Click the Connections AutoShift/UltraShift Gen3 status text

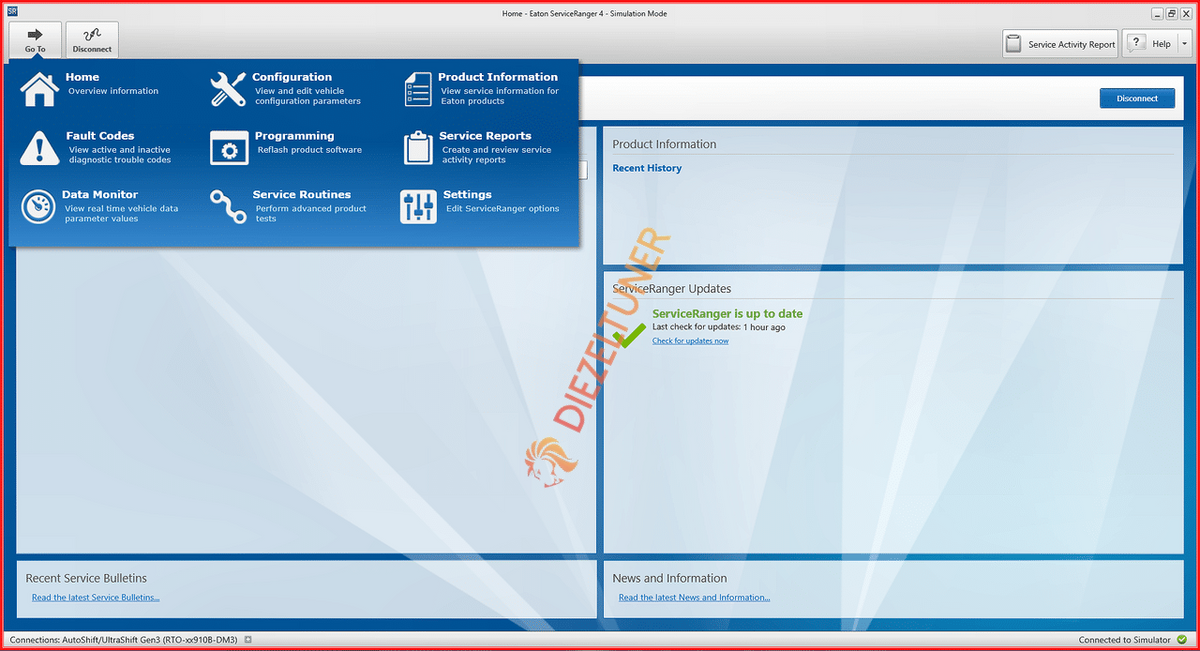(x=125, y=640)
